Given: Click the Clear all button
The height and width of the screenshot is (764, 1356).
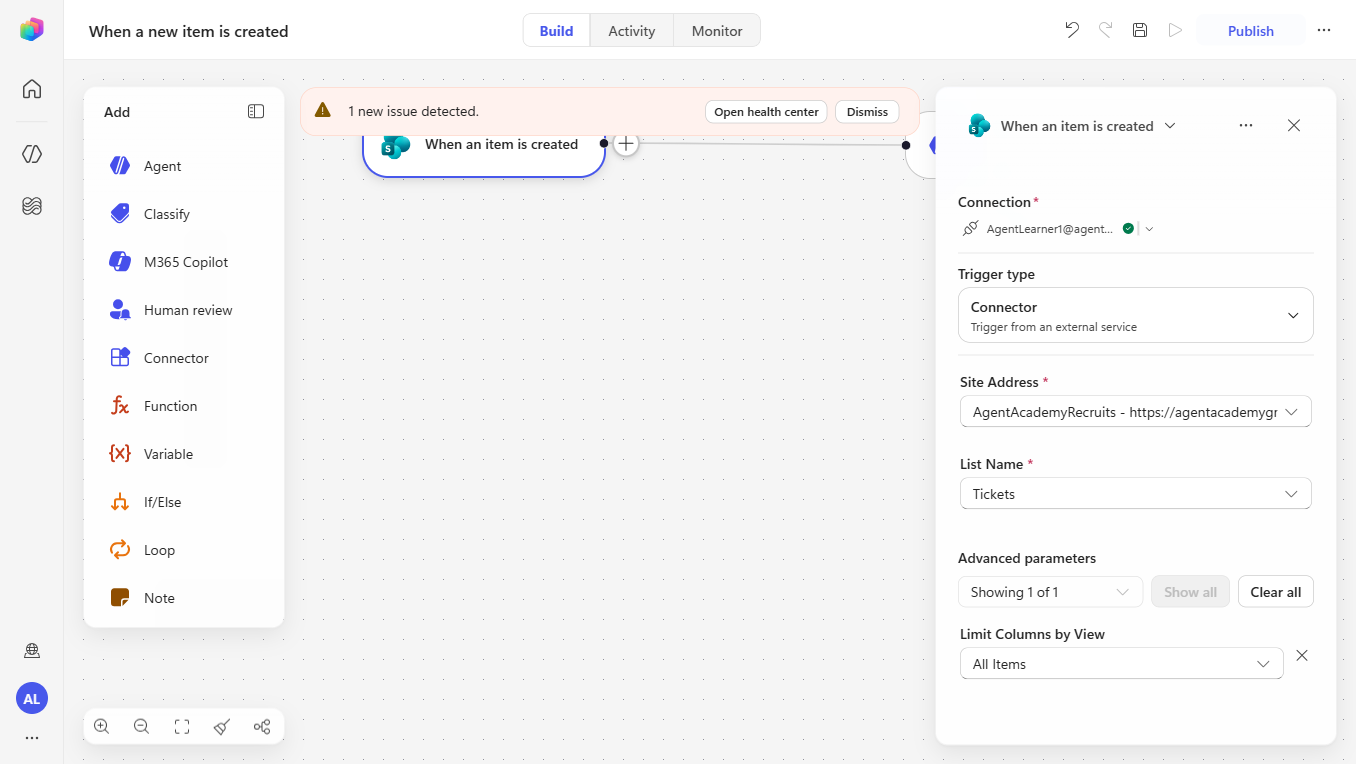Looking at the screenshot, I should [1276, 592].
